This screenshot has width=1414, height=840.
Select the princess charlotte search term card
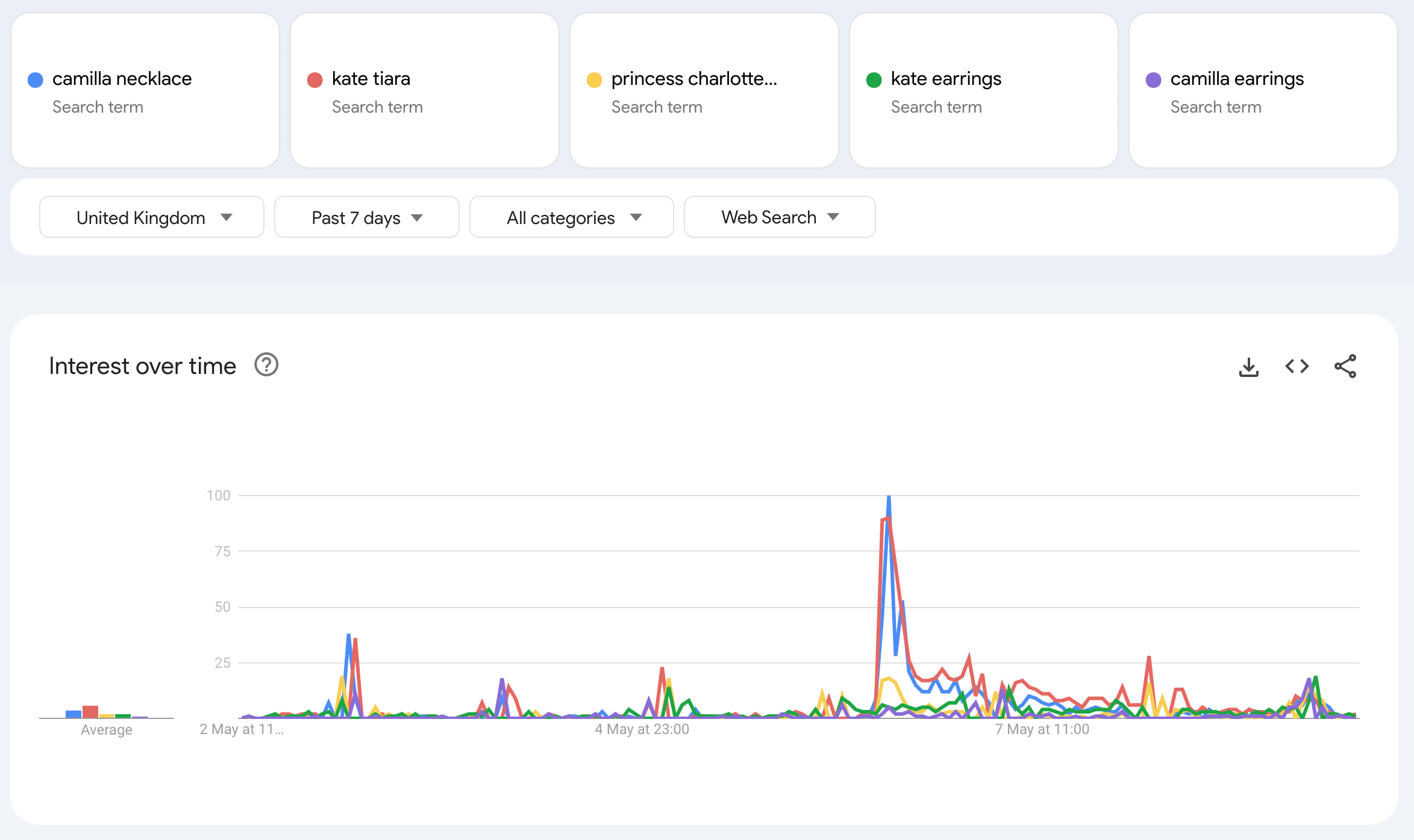pos(704,90)
